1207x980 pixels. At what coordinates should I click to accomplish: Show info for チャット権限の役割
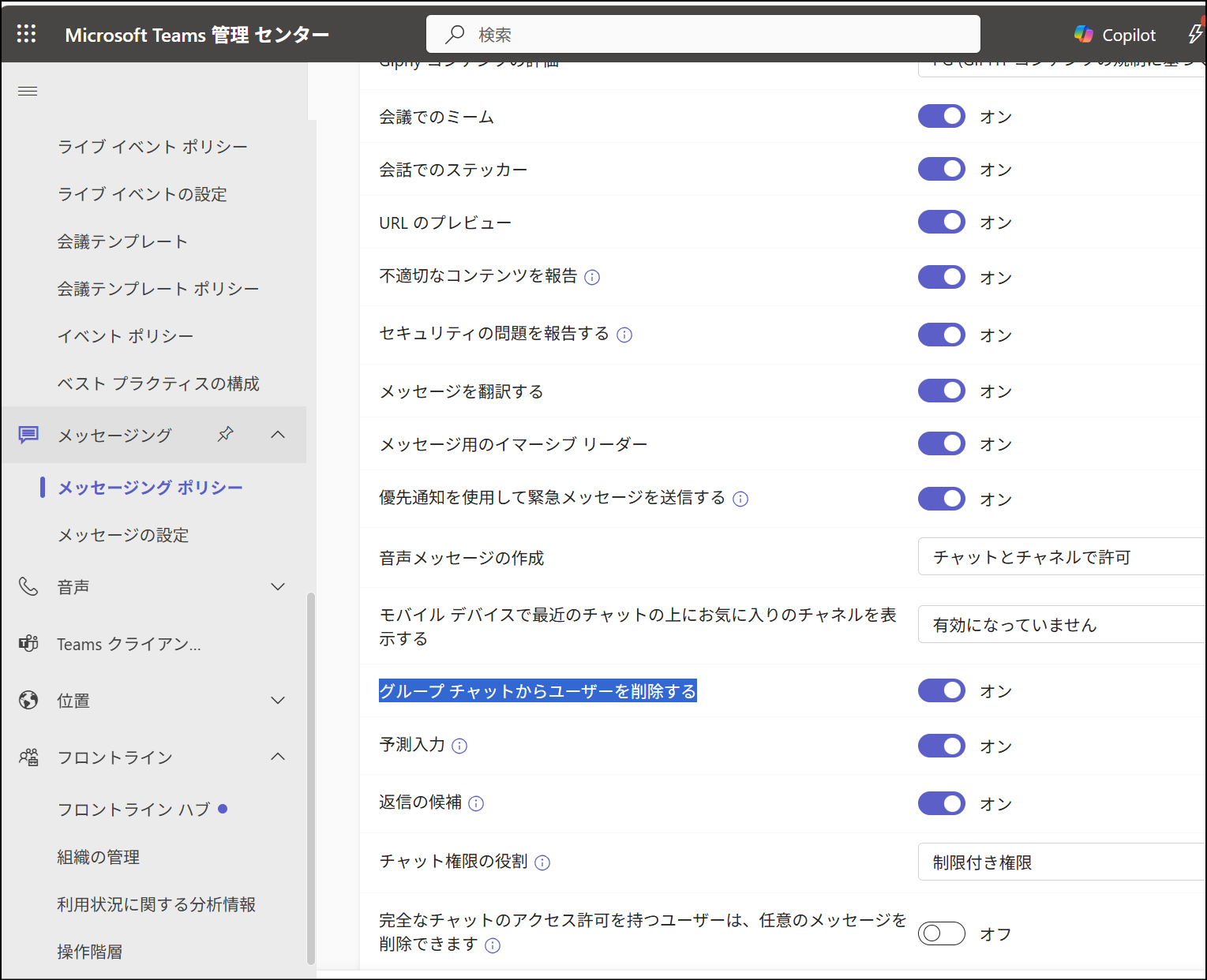(542, 862)
